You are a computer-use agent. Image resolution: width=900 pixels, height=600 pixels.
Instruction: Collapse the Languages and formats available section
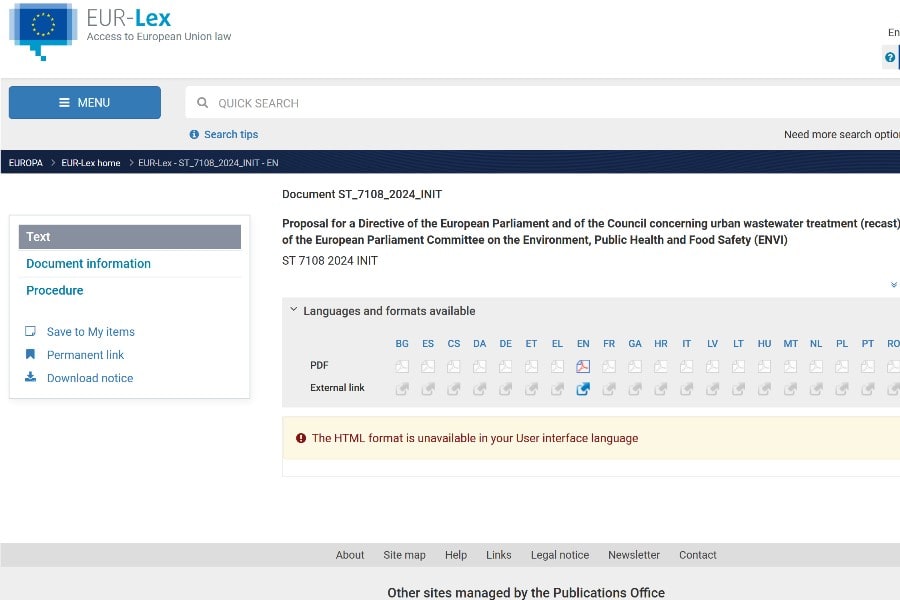(294, 311)
